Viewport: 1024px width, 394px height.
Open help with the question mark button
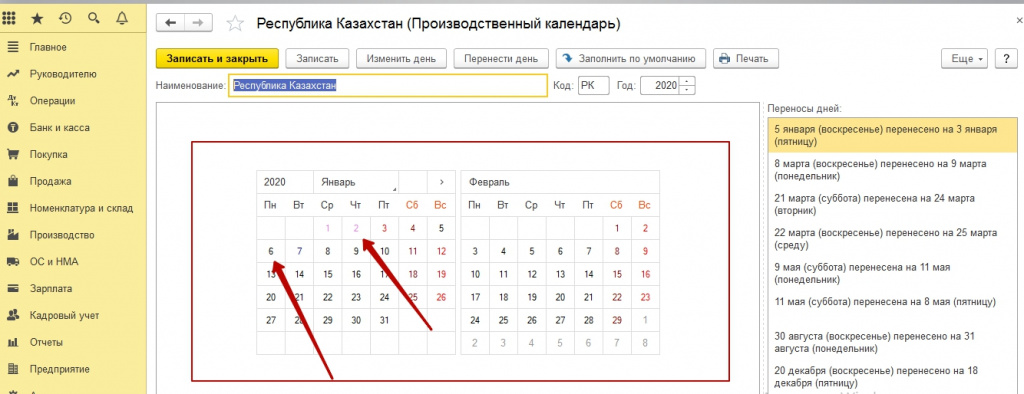[1006, 58]
